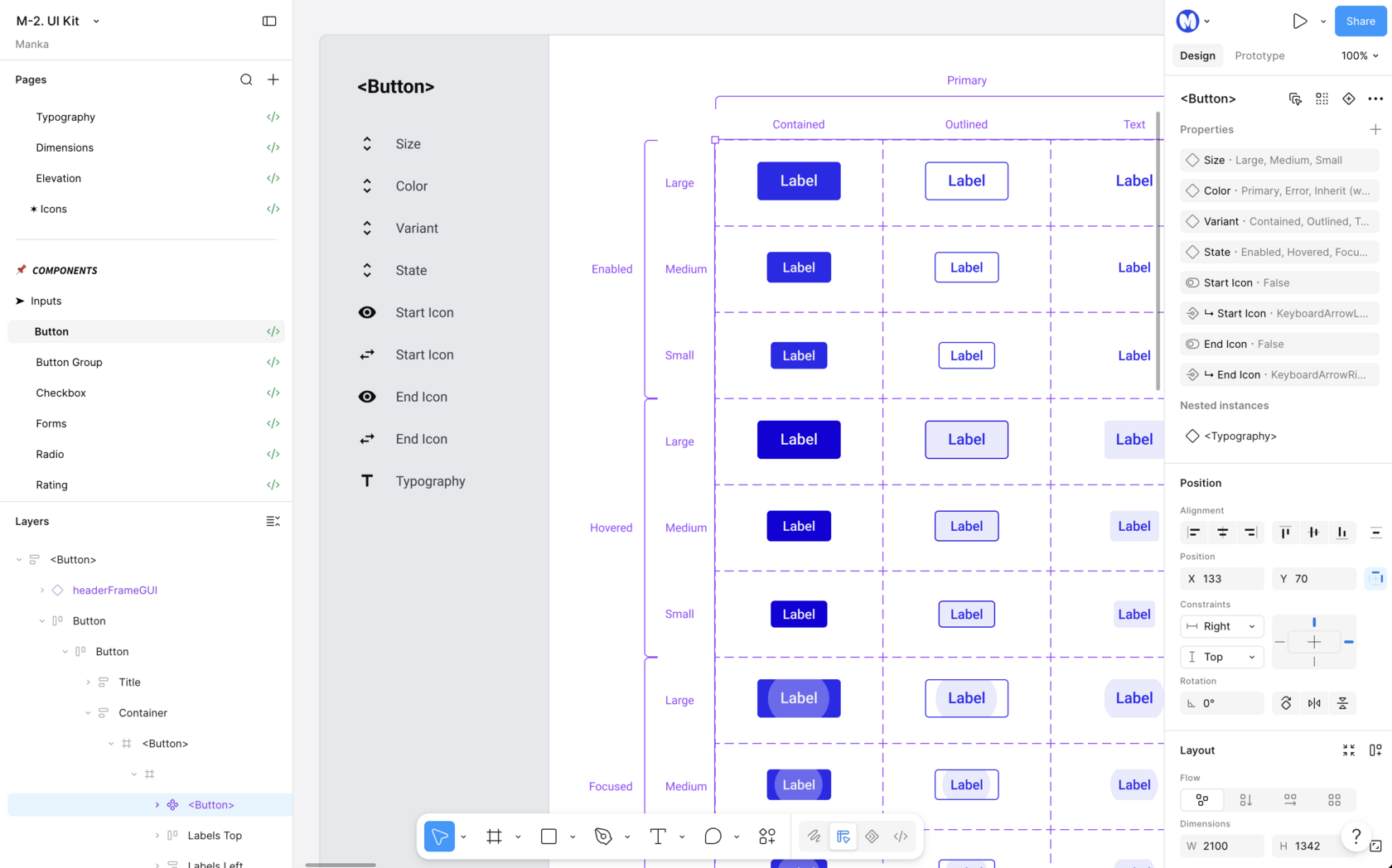Screen dimensions: 1392x868
Task: Select the Text tool
Action: click(x=658, y=837)
